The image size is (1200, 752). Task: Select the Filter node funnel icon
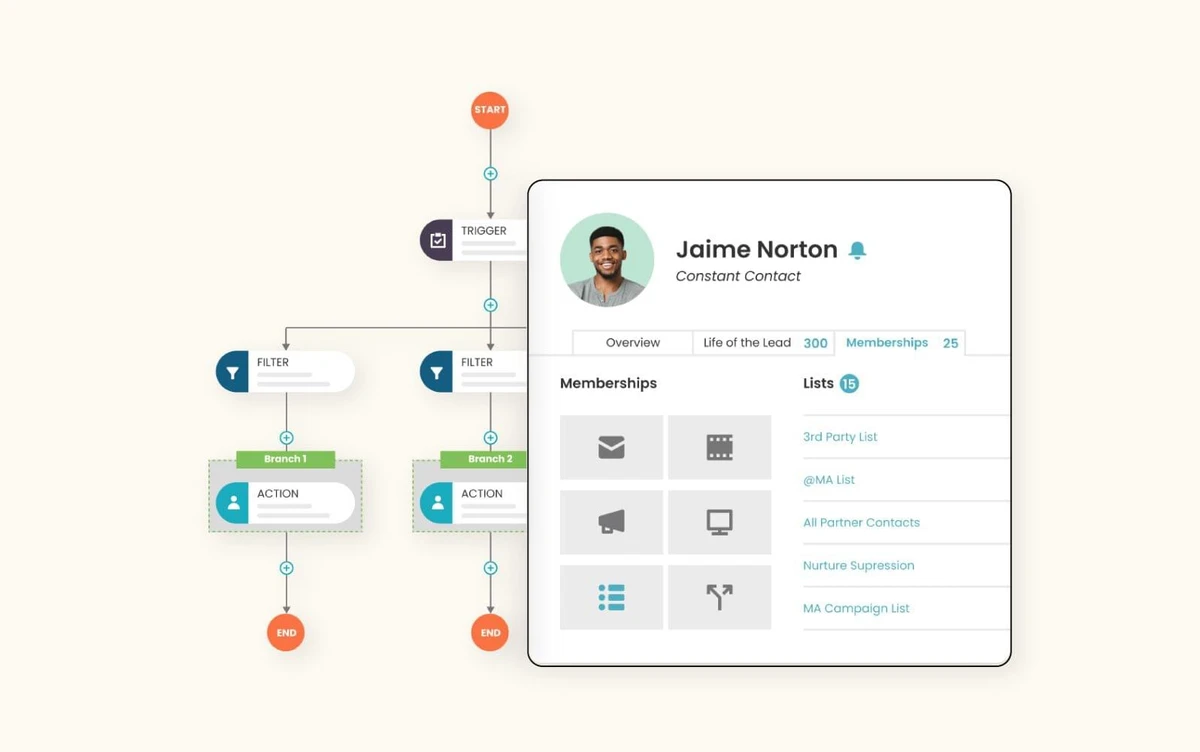pos(233,371)
